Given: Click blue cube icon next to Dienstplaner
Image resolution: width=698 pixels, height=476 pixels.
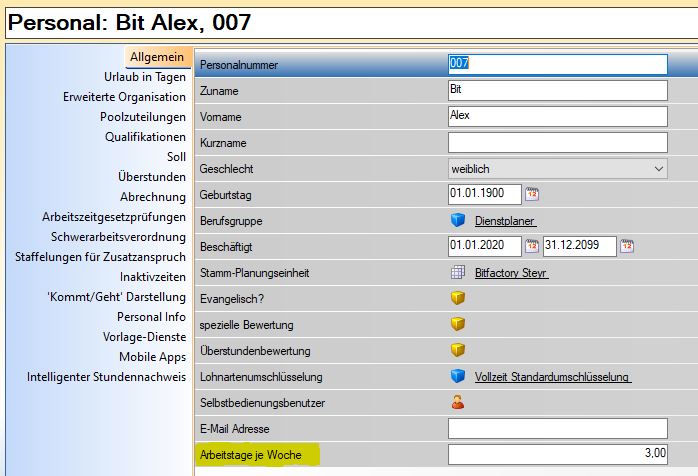Looking at the screenshot, I should point(458,220).
